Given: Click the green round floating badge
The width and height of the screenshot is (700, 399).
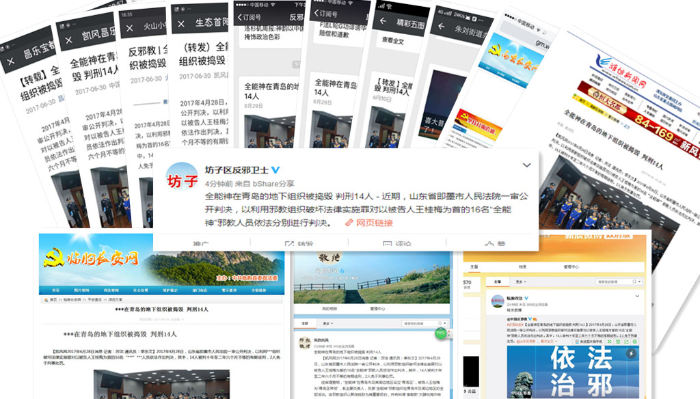Looking at the screenshot, I should 441,333.
